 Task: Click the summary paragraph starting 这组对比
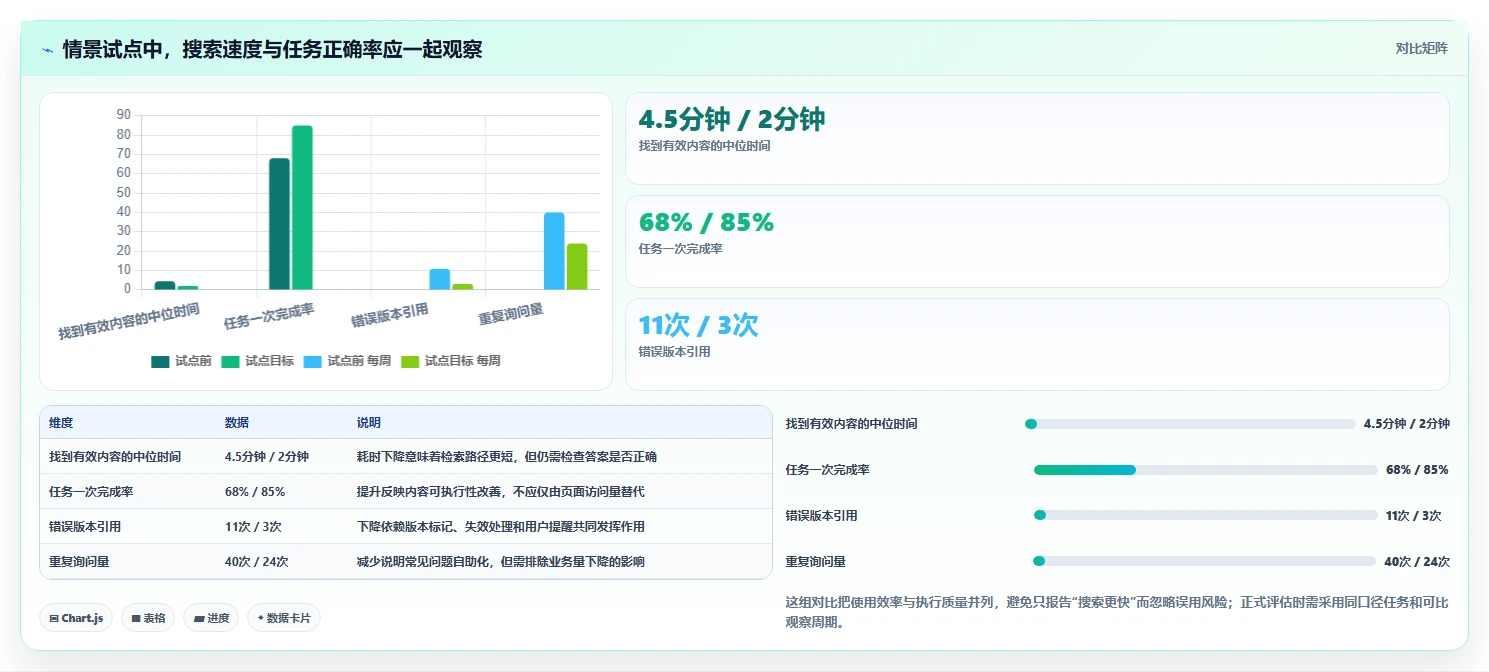[1117, 612]
